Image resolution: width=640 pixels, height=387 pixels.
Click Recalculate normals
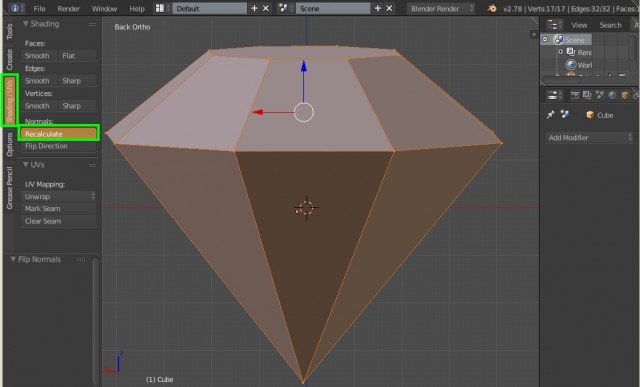pos(59,134)
